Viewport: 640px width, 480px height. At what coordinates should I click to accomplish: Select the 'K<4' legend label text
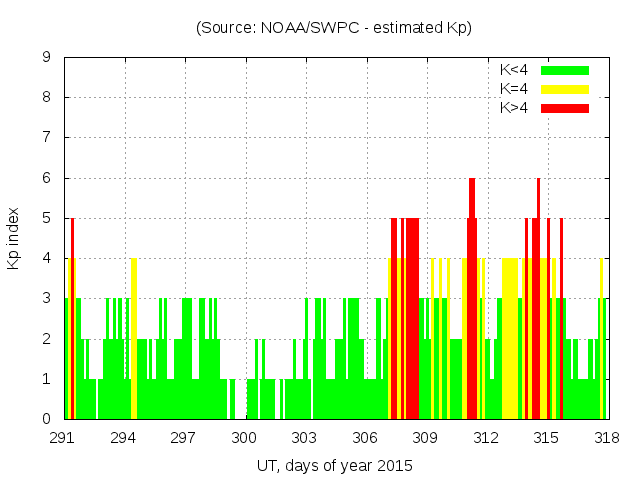point(513,70)
